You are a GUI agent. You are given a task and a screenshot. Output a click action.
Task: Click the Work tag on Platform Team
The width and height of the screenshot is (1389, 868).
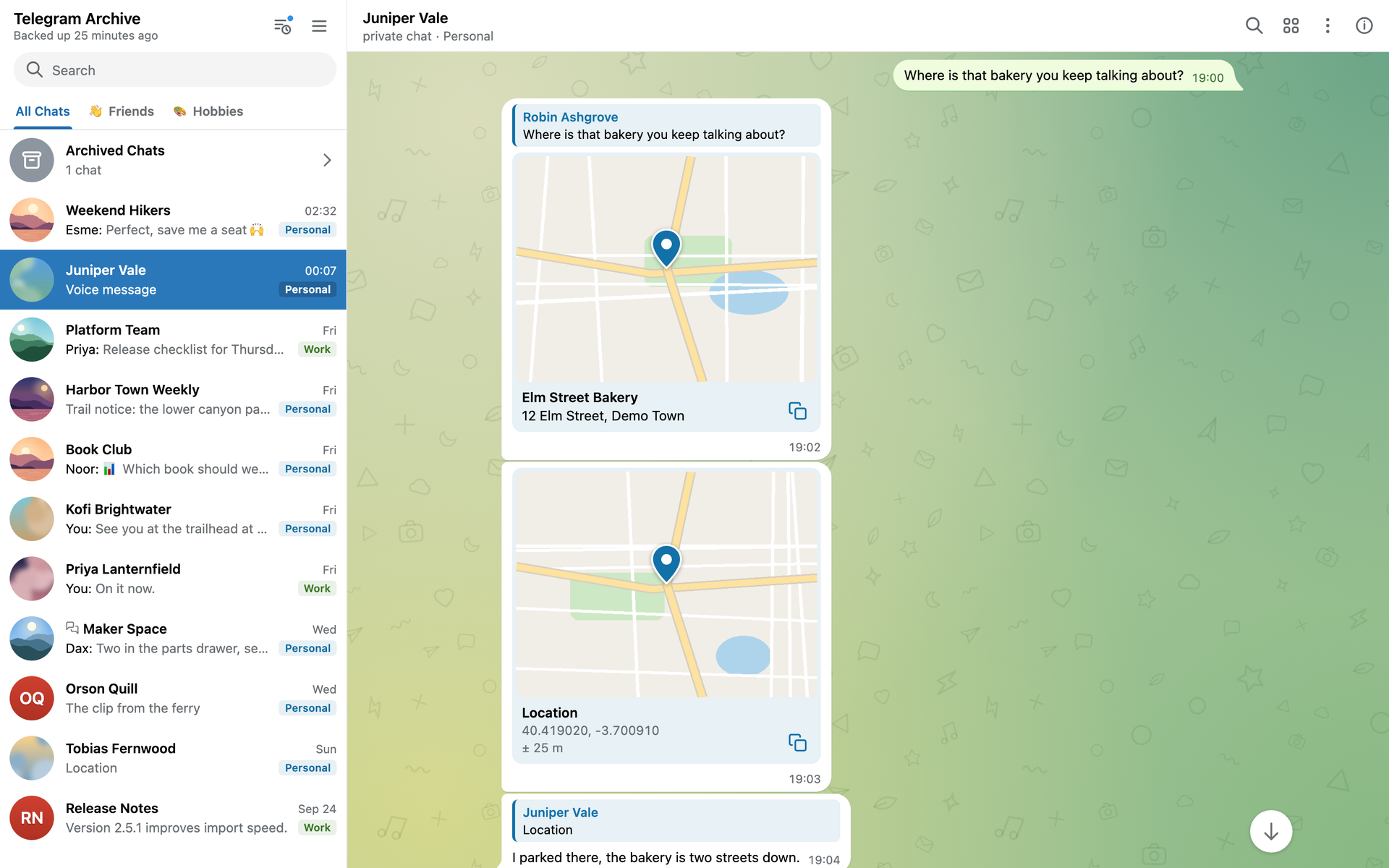317,349
